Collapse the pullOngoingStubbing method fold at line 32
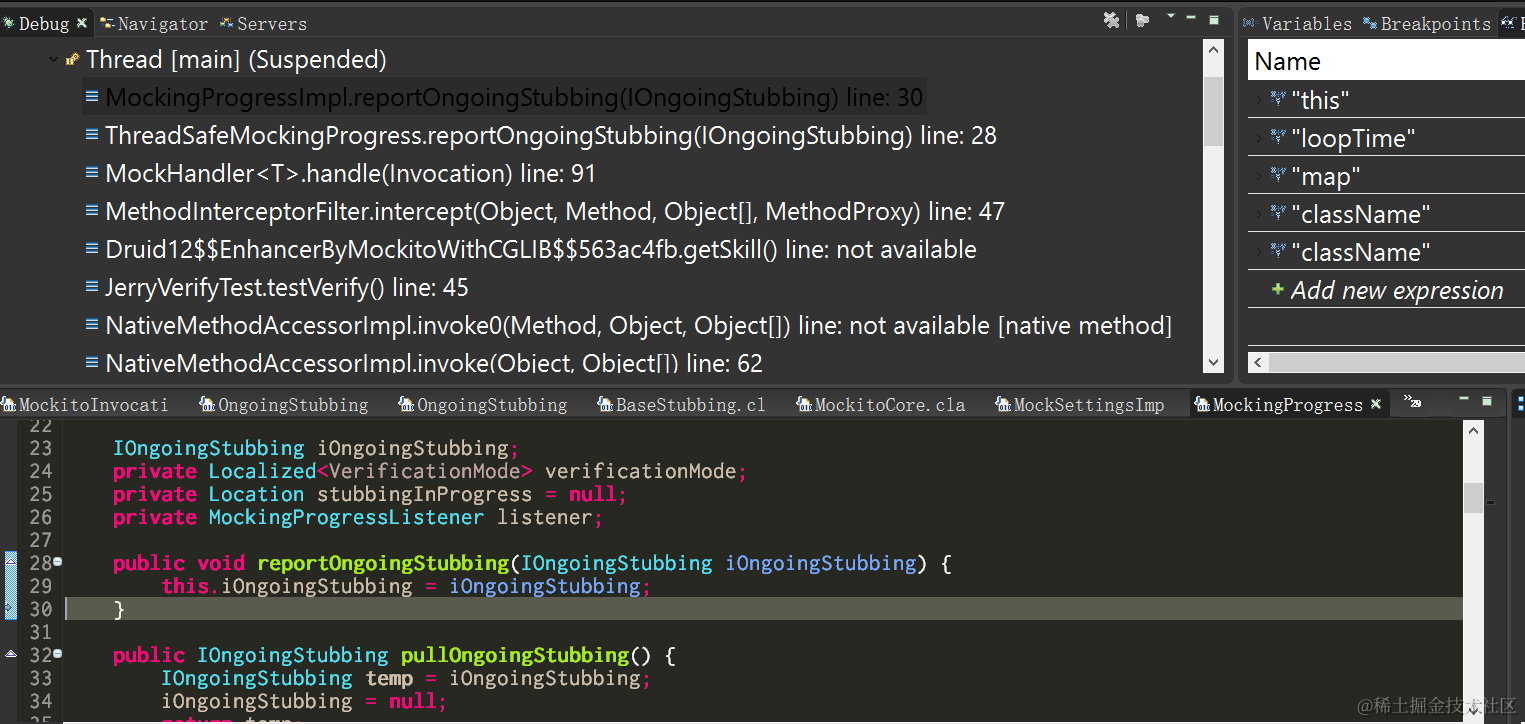This screenshot has width=1525, height=724. tap(57, 654)
